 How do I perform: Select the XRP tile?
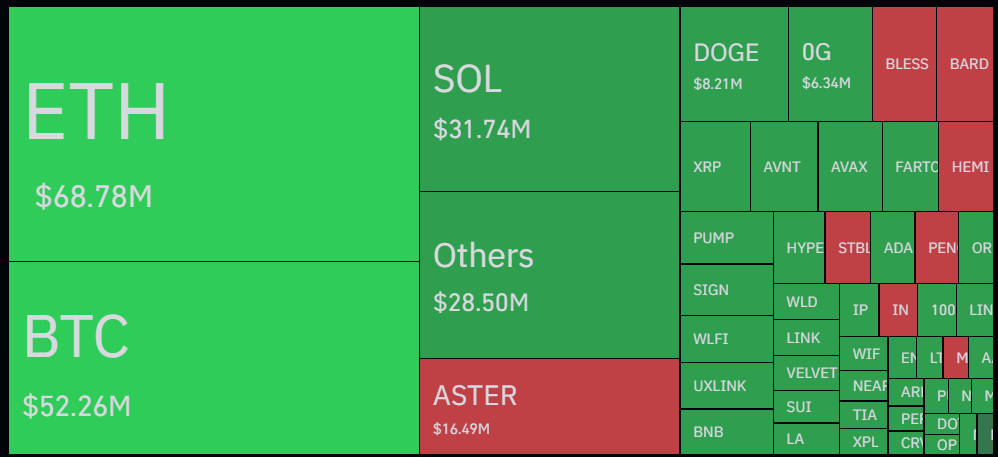[x=715, y=166]
